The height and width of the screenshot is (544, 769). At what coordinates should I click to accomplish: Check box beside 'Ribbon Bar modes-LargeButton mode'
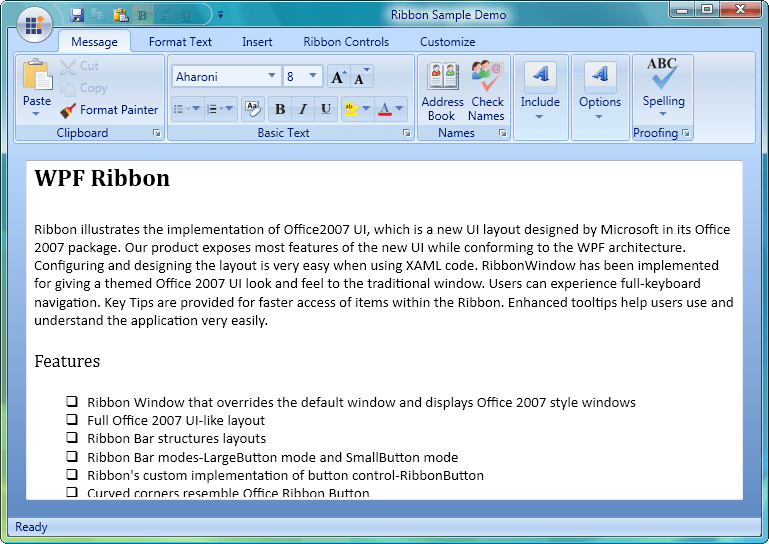tap(72, 456)
